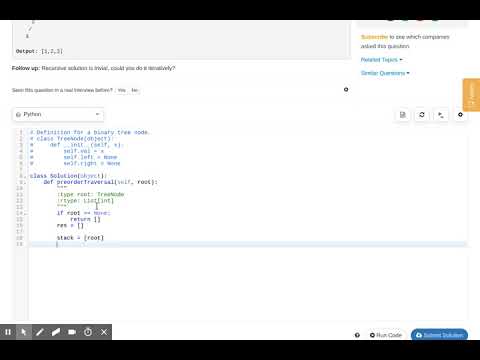
Task: Click the Submit Solution button
Action: click(439, 335)
